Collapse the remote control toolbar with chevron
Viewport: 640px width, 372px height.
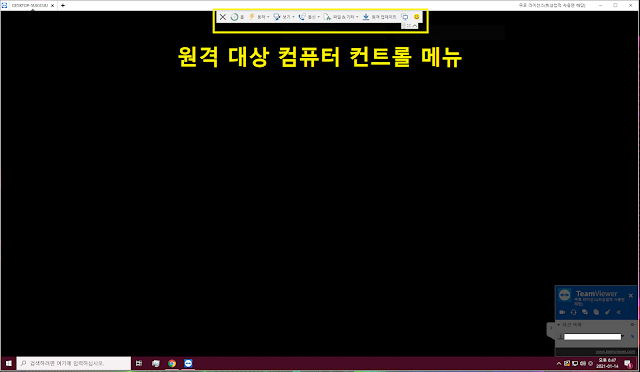pos(415,26)
